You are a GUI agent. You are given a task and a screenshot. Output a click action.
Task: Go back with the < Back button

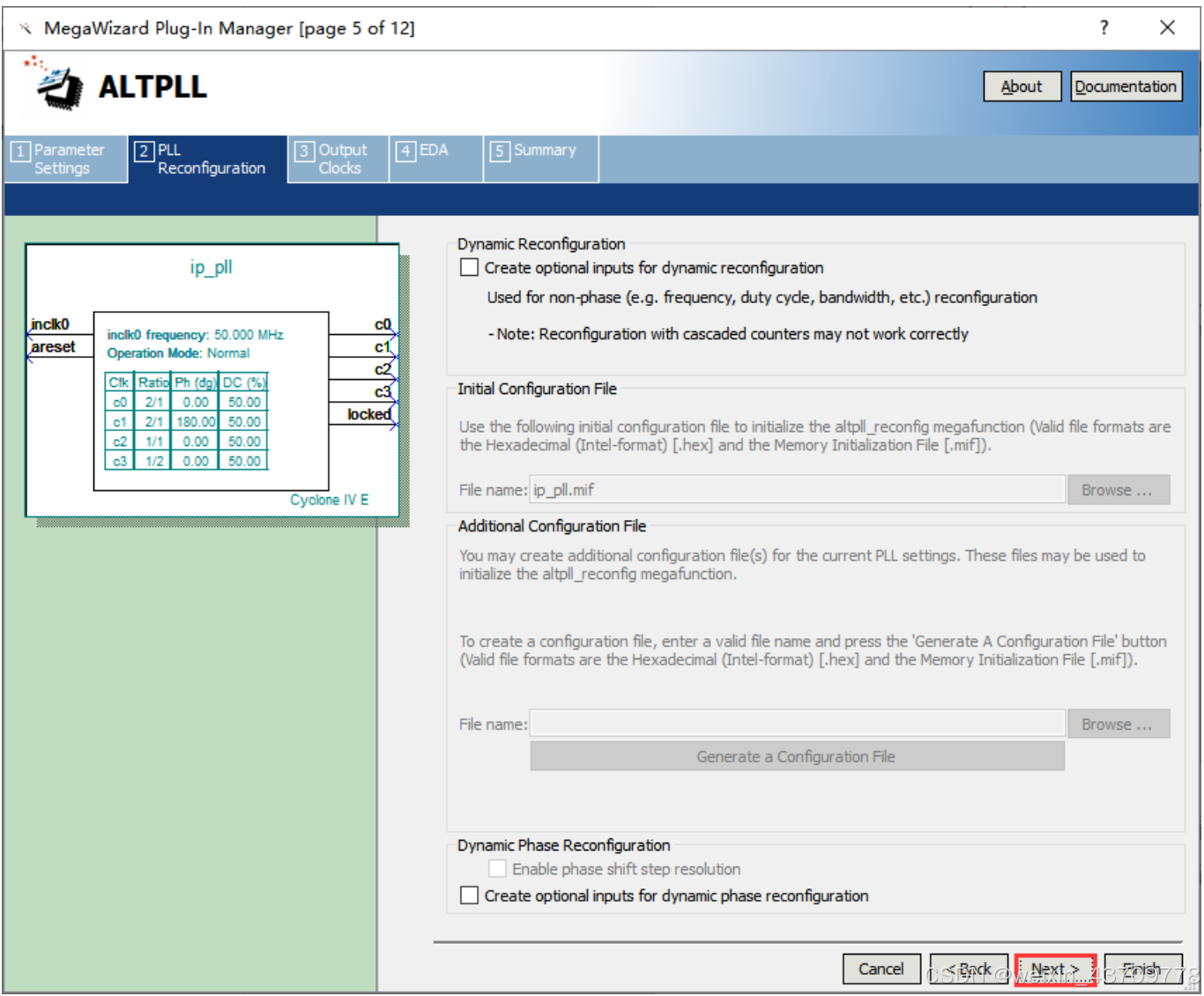[969, 970]
